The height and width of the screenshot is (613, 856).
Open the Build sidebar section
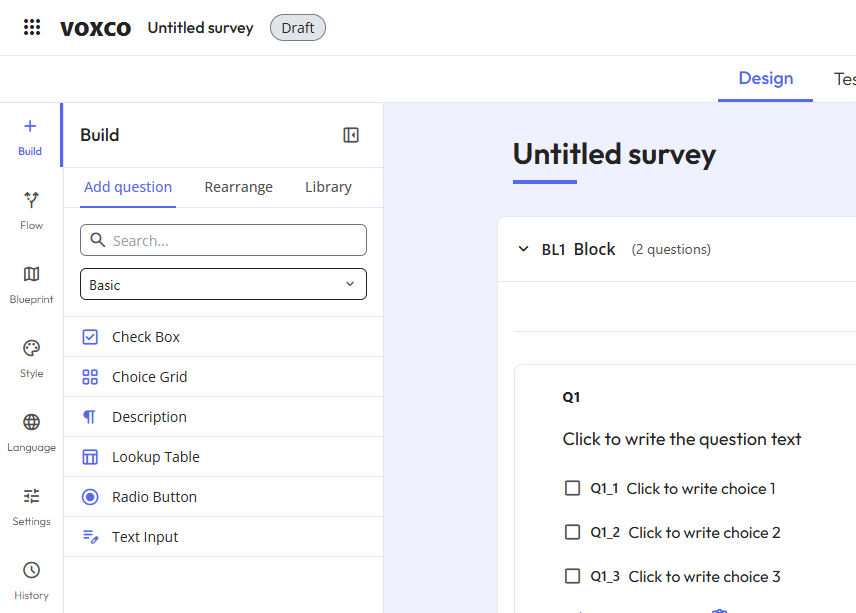click(x=30, y=138)
